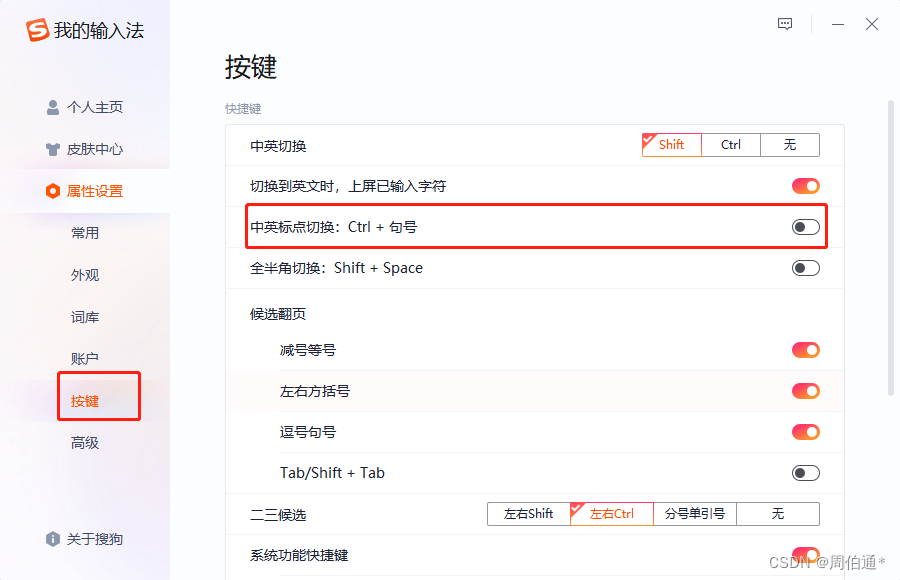
Task: Enable 中英标点切换 Ctrl+句号 toggle
Action: click(805, 227)
